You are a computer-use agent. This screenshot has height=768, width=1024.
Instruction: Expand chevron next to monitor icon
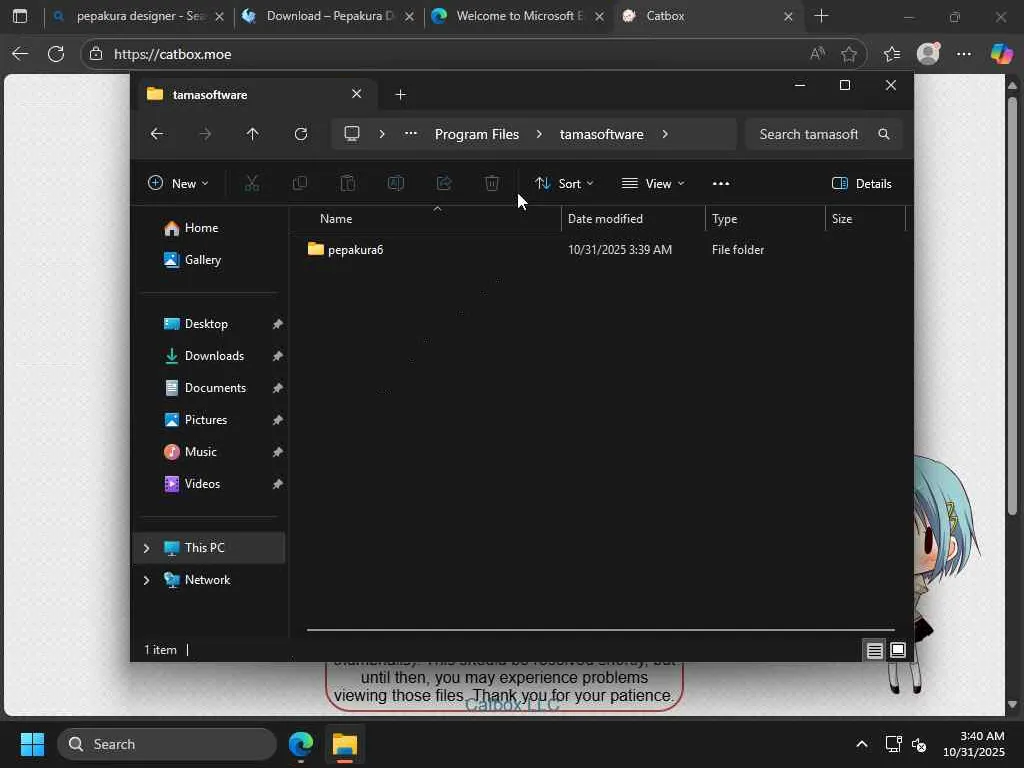pos(382,134)
